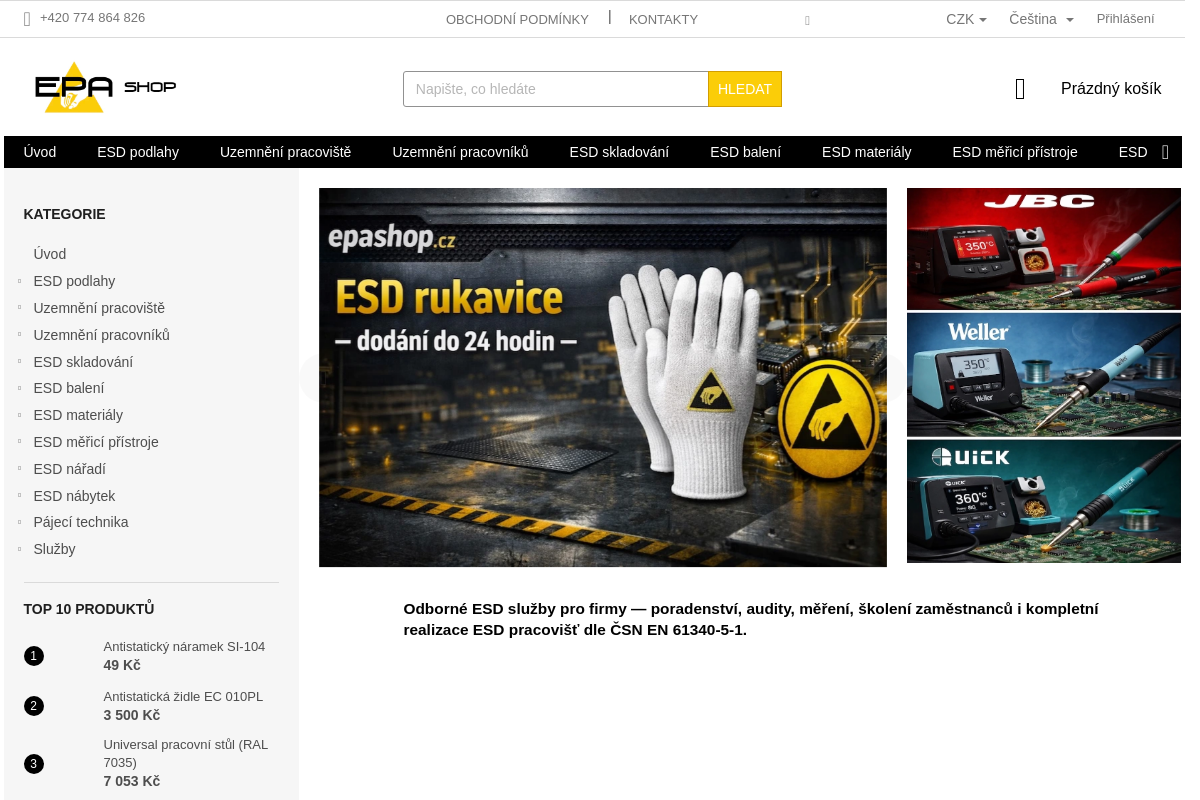The width and height of the screenshot is (1200, 800).
Task: Open the CZK currency dropdown
Action: tap(966, 19)
